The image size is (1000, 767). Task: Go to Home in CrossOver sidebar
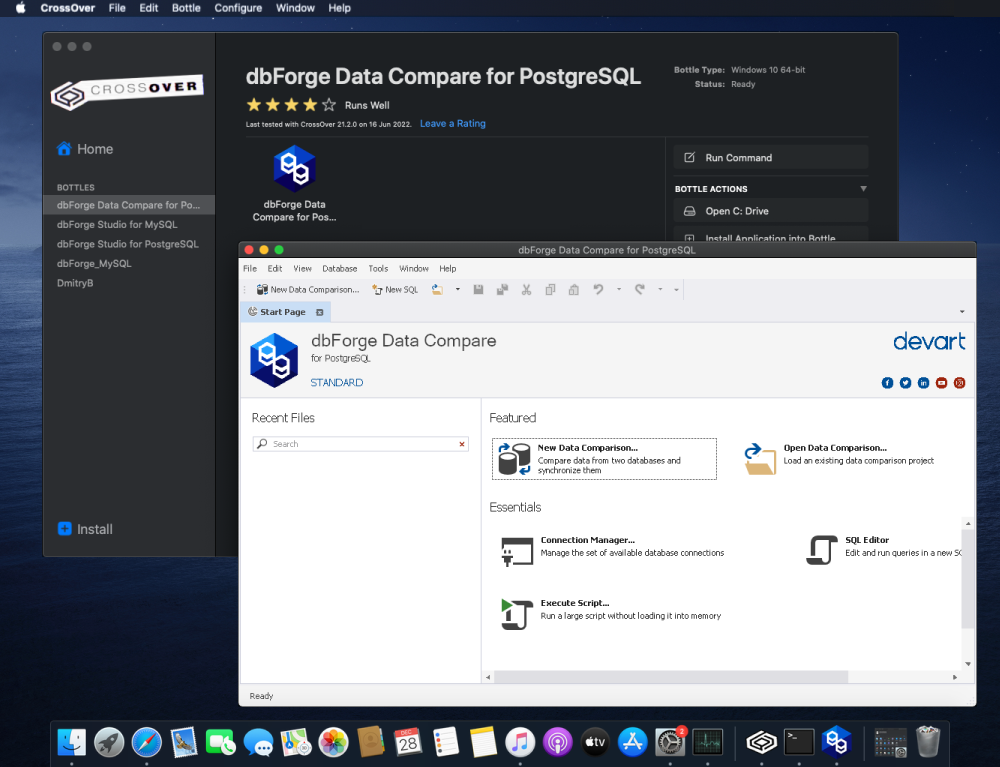tap(85, 149)
